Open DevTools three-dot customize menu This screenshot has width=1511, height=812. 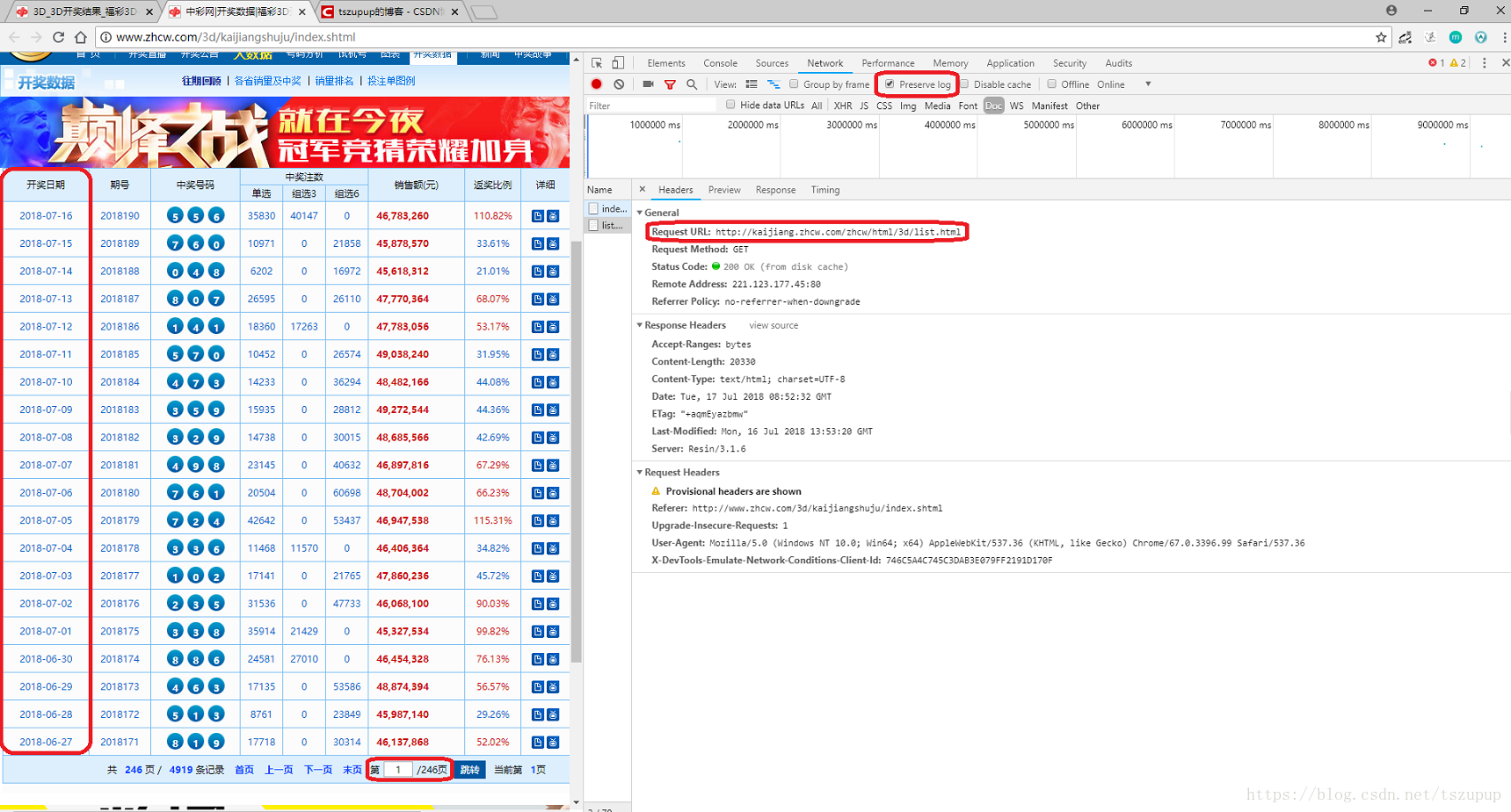pos(1485,63)
